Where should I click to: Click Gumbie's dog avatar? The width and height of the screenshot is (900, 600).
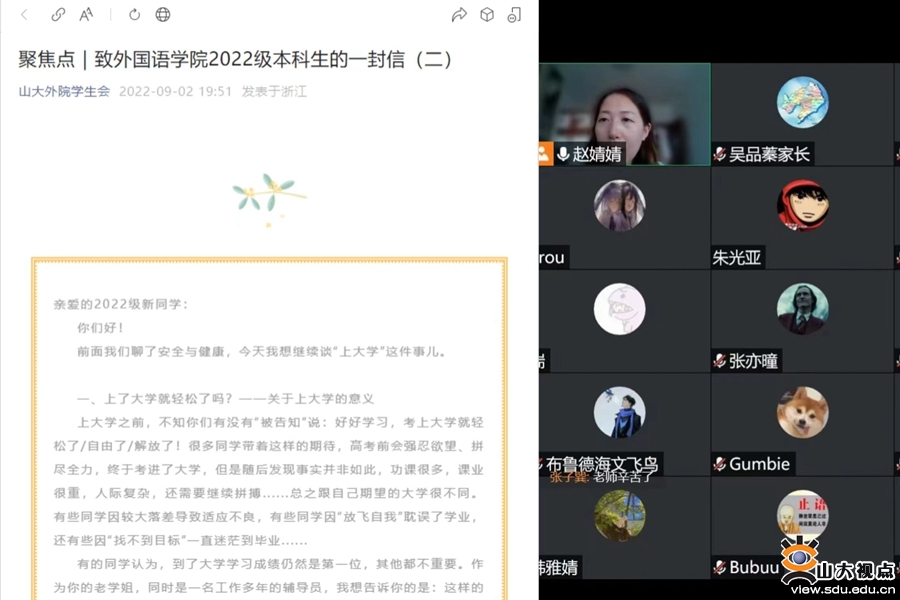(x=802, y=412)
